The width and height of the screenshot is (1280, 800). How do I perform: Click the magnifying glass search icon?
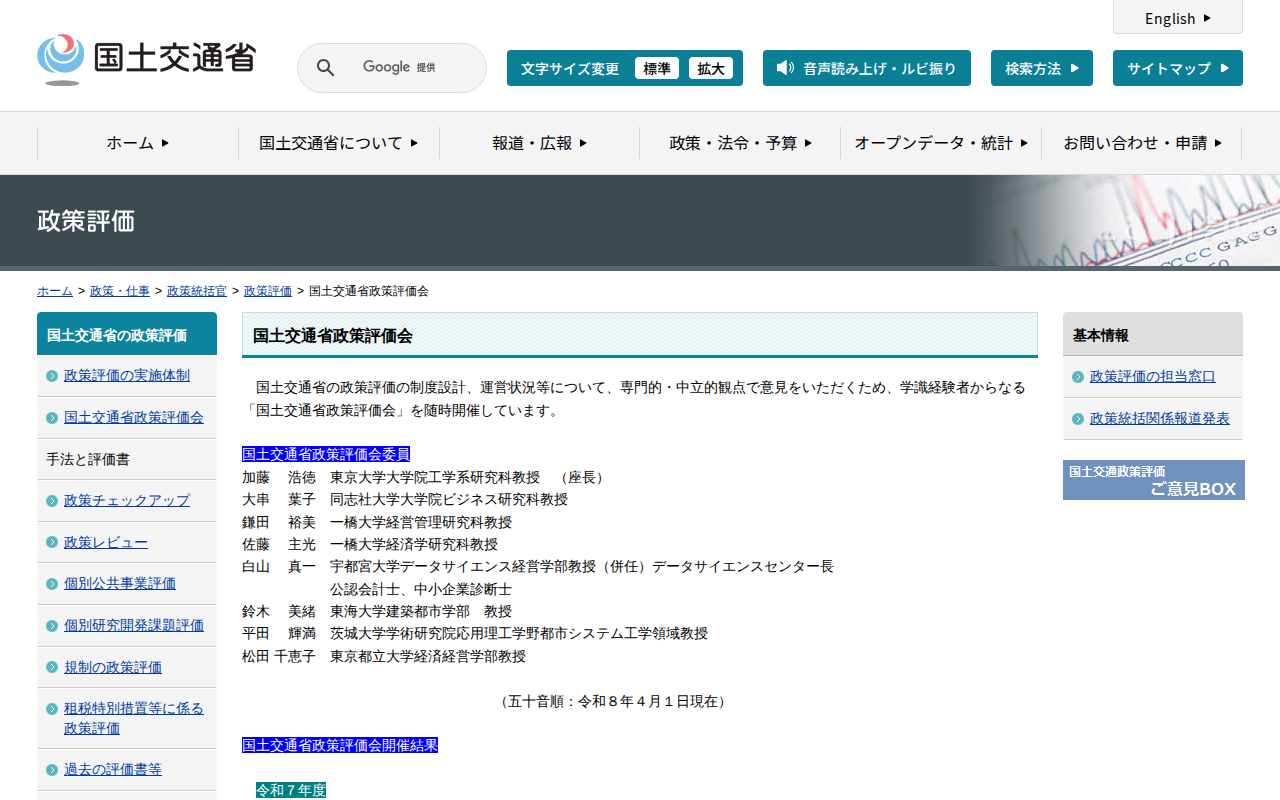click(325, 68)
